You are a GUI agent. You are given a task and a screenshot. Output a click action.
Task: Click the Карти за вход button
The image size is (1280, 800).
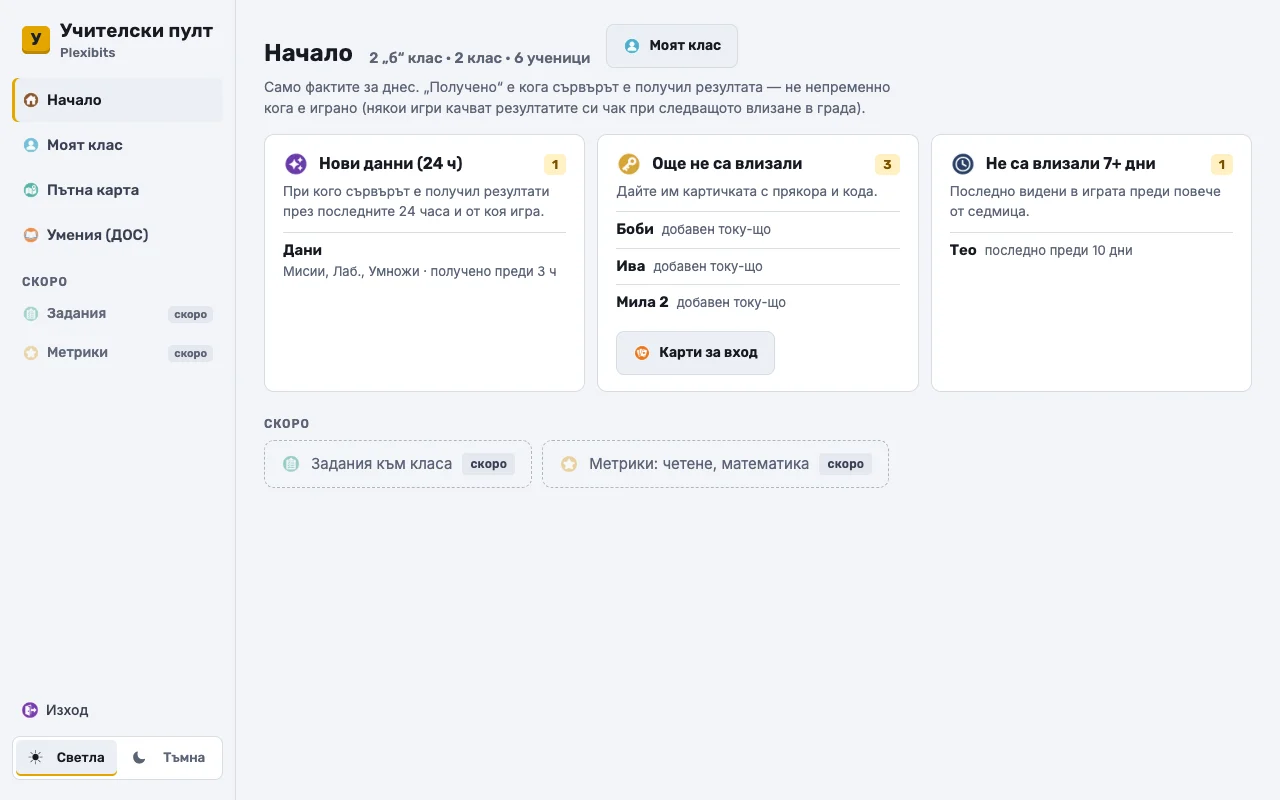(x=695, y=353)
